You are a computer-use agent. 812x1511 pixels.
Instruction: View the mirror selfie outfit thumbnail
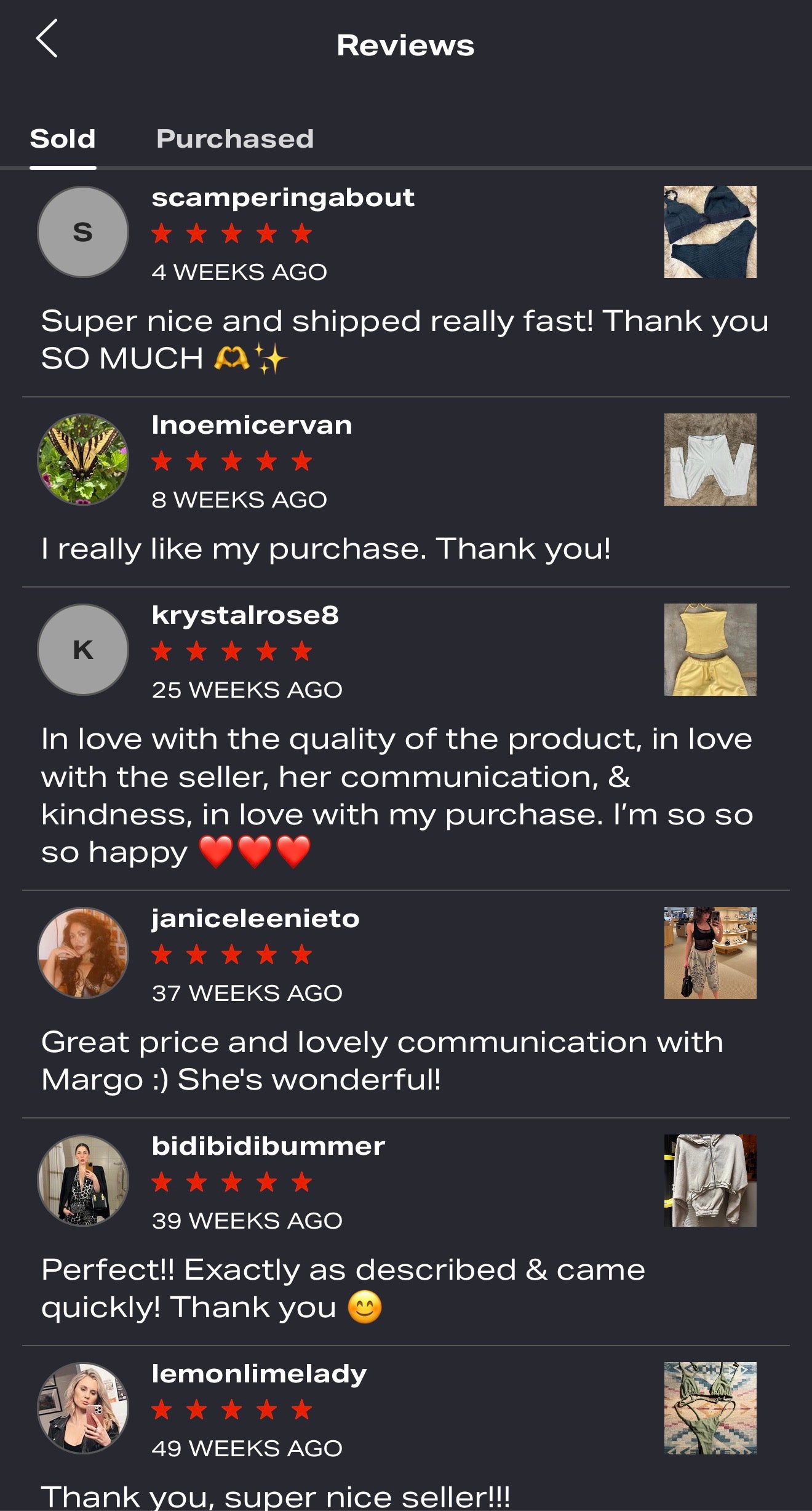point(710,953)
